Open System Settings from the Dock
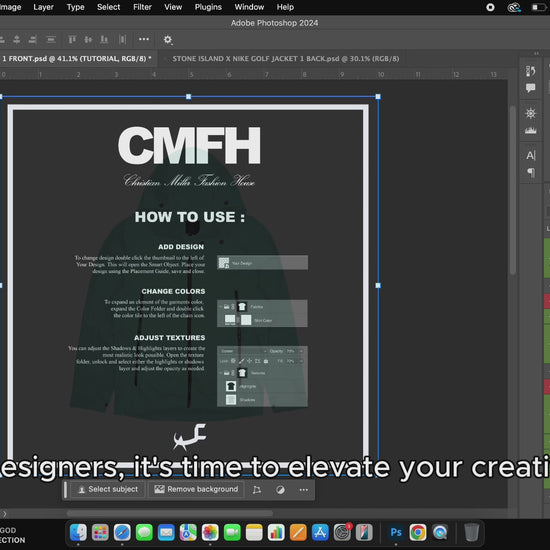Image resolution: width=550 pixels, height=550 pixels. point(342,532)
